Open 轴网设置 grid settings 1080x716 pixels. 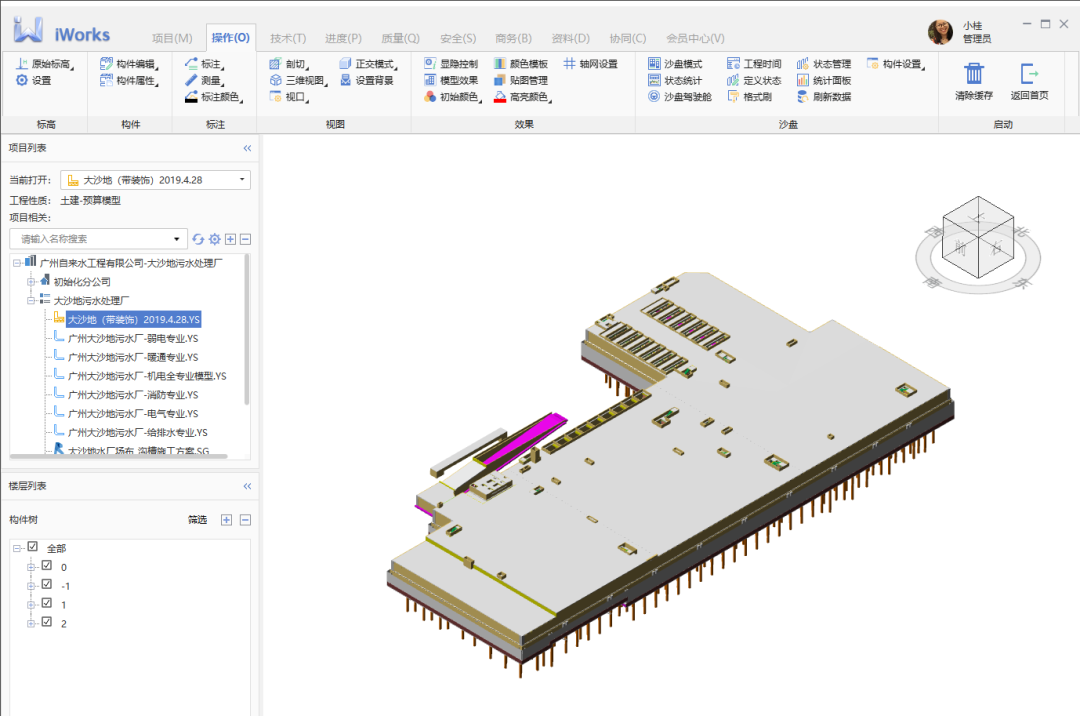click(x=590, y=64)
